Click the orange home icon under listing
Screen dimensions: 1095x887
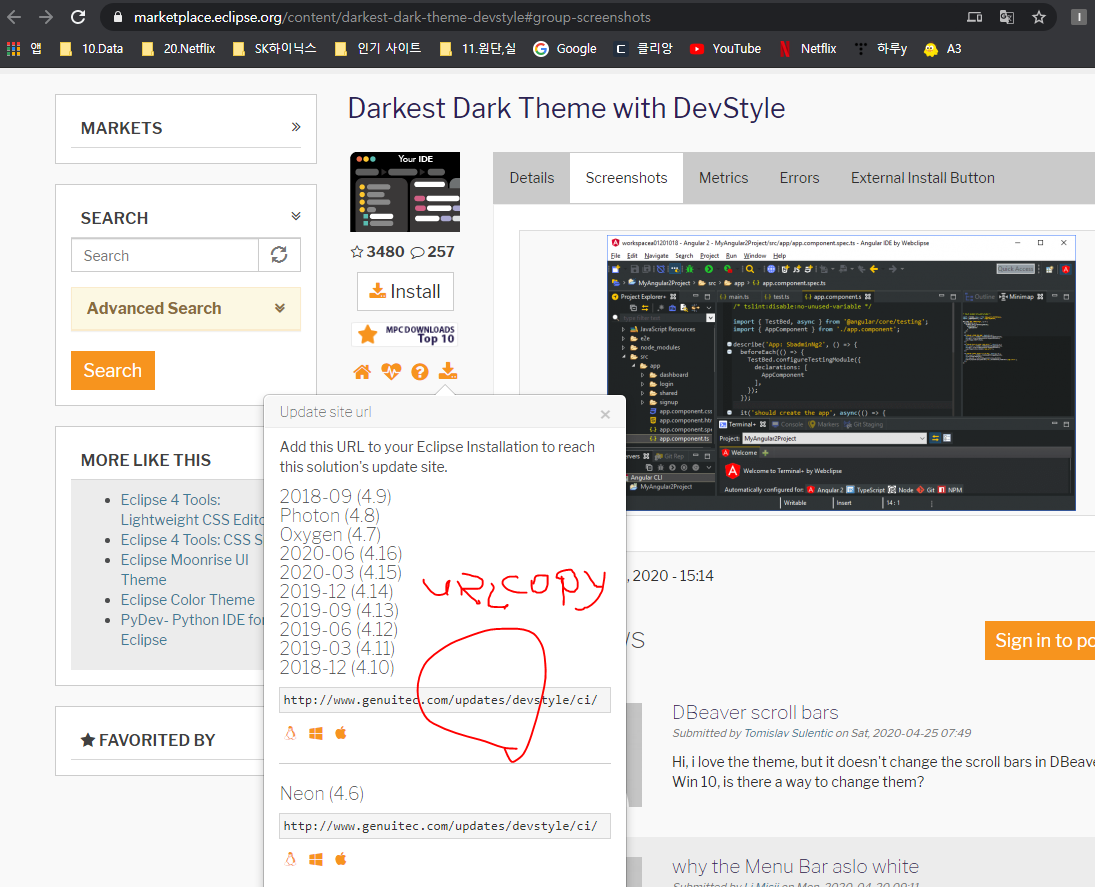[x=362, y=372]
